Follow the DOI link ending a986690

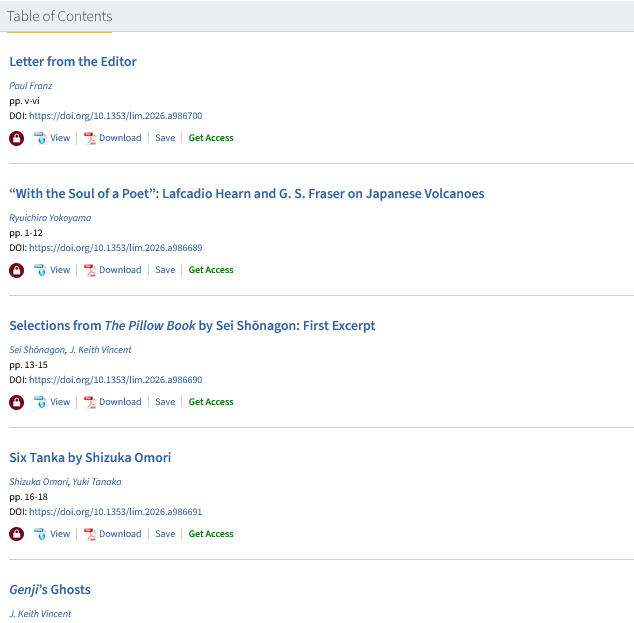116,380
